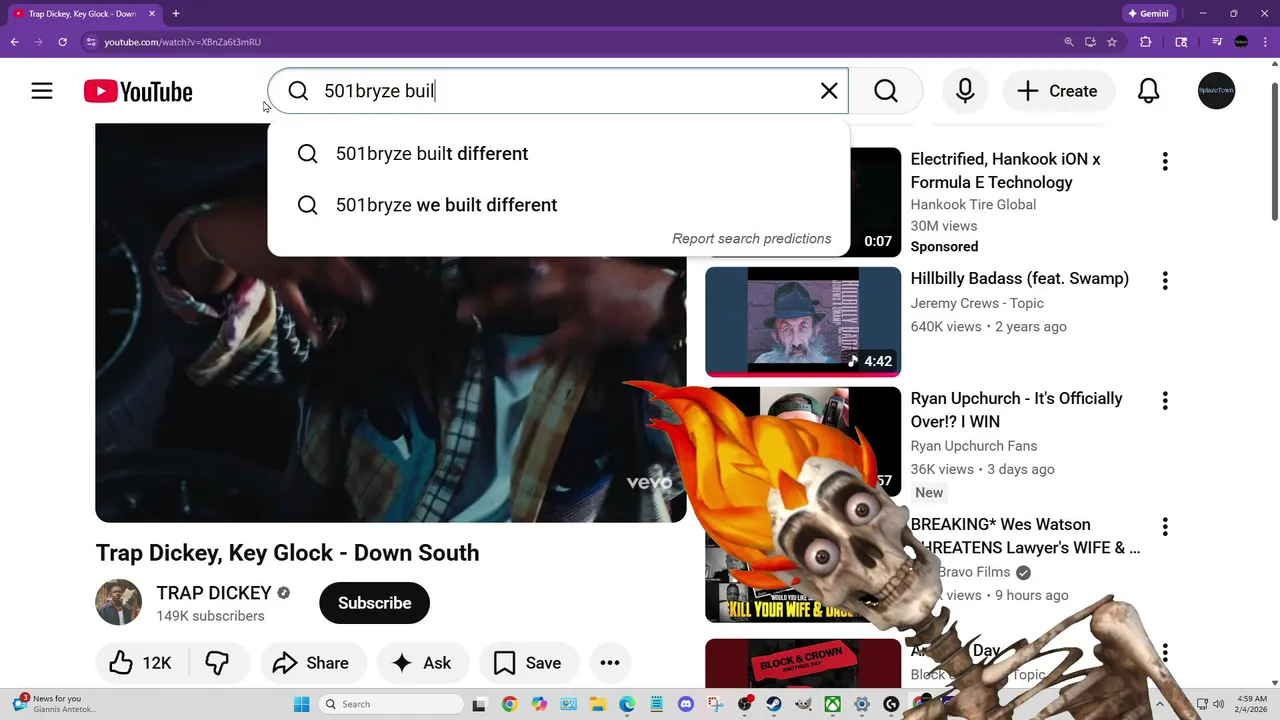
Task: Open Chrome profile avatar
Action: pos(1241,42)
